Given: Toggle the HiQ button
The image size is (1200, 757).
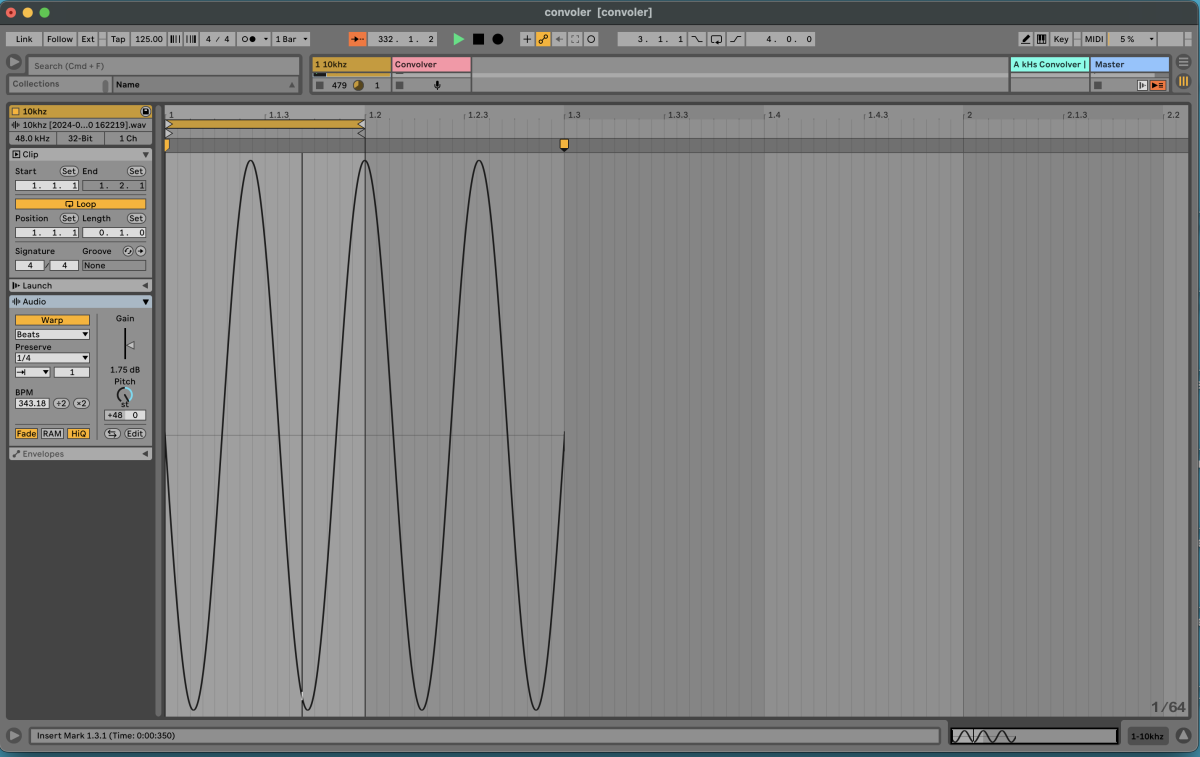Looking at the screenshot, I should pyautogui.click(x=78, y=433).
